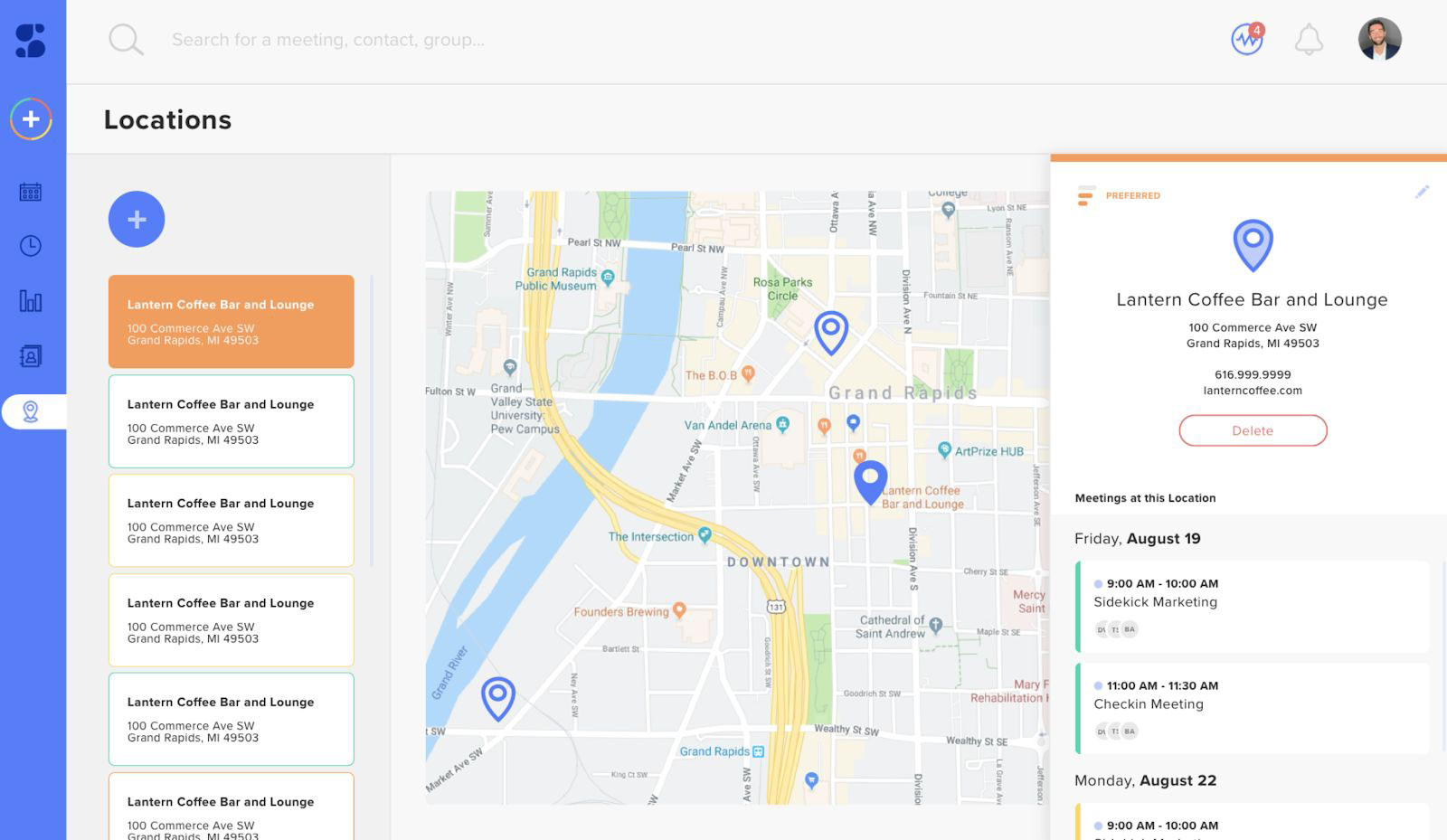The width and height of the screenshot is (1447, 840).
Task: Click the app logo in the sidebar
Action: [31, 40]
